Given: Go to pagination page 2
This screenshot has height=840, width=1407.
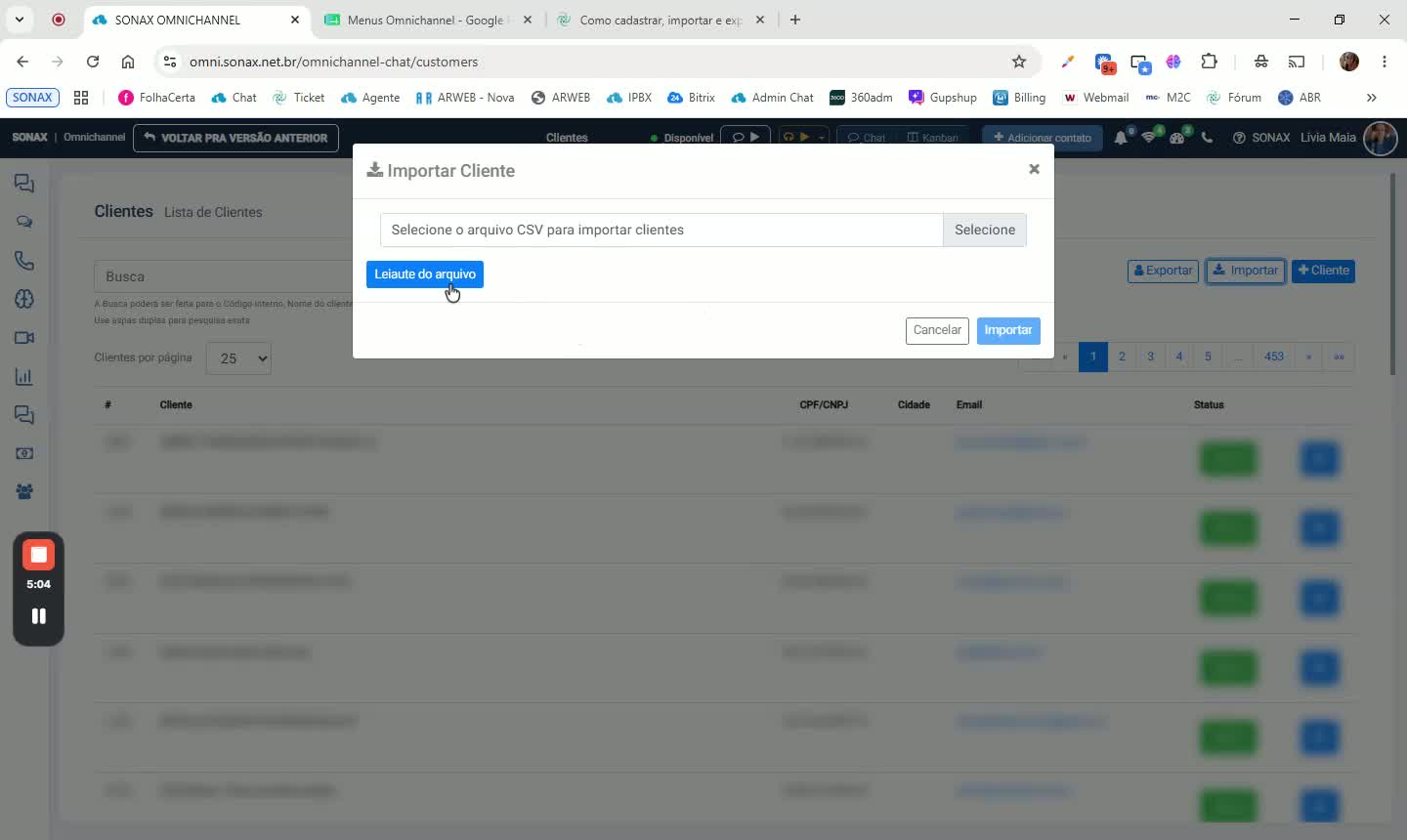Looking at the screenshot, I should tap(1122, 357).
